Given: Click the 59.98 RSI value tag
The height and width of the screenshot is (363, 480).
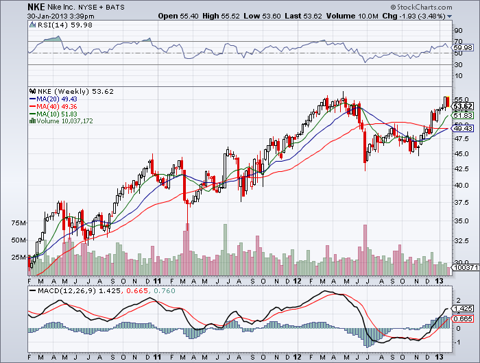Looking at the screenshot, I should tap(463, 48).
